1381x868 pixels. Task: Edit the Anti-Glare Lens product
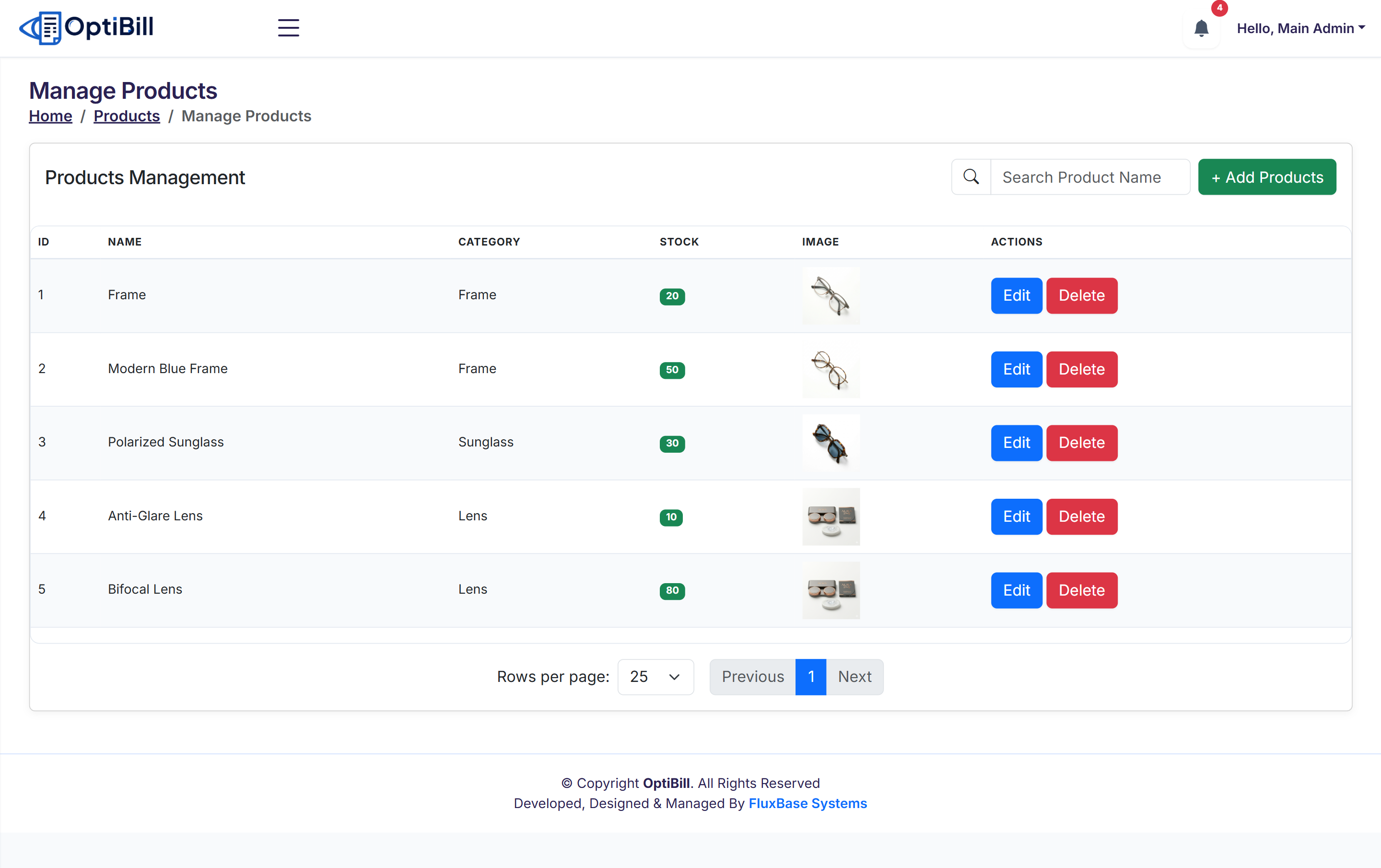click(1016, 516)
